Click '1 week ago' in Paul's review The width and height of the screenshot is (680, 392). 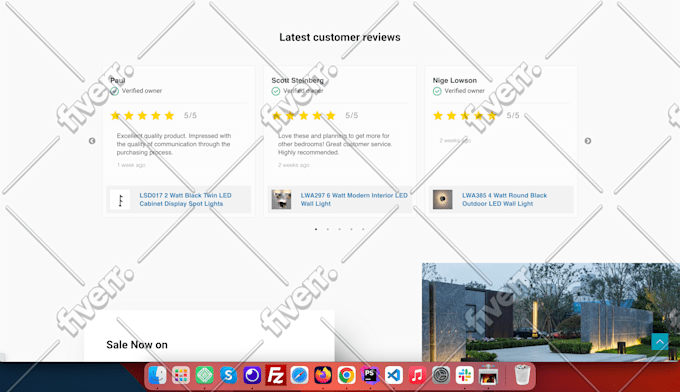pos(131,165)
